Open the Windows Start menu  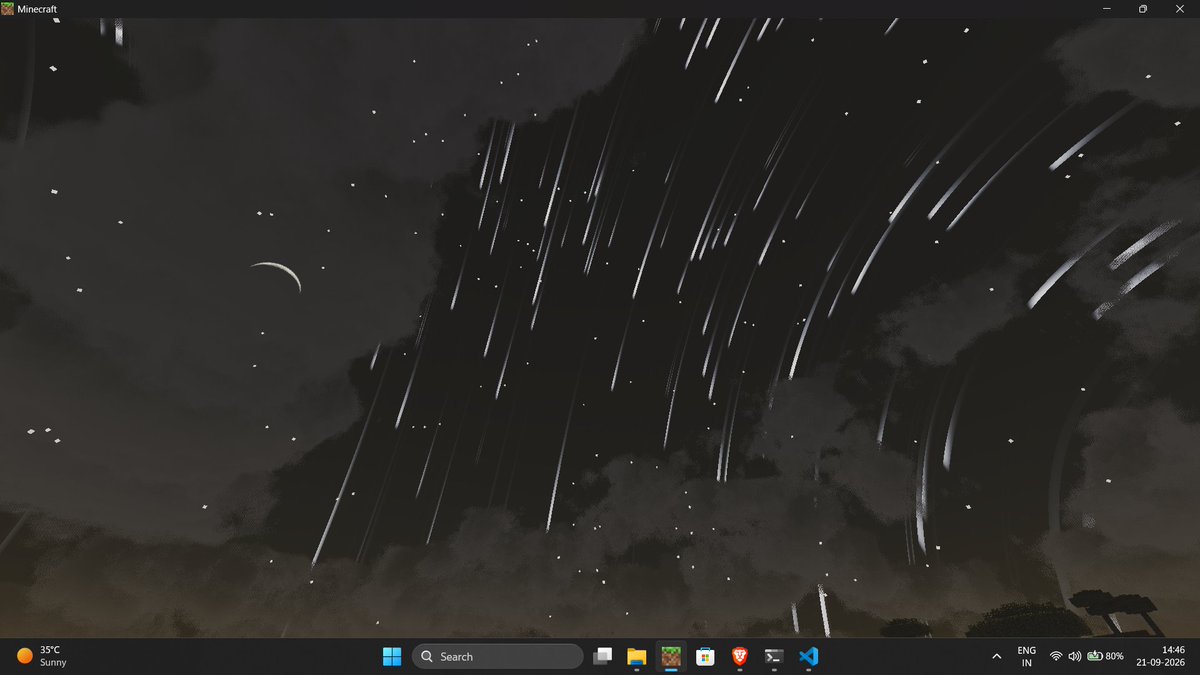tap(392, 656)
